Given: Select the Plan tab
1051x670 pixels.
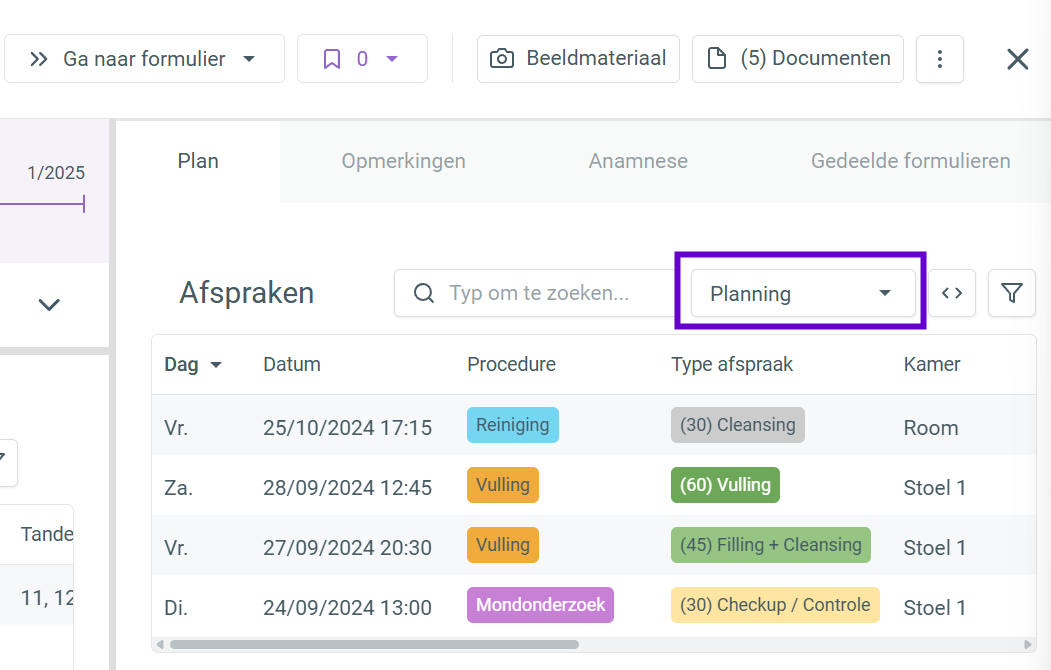Looking at the screenshot, I should coord(198,161).
